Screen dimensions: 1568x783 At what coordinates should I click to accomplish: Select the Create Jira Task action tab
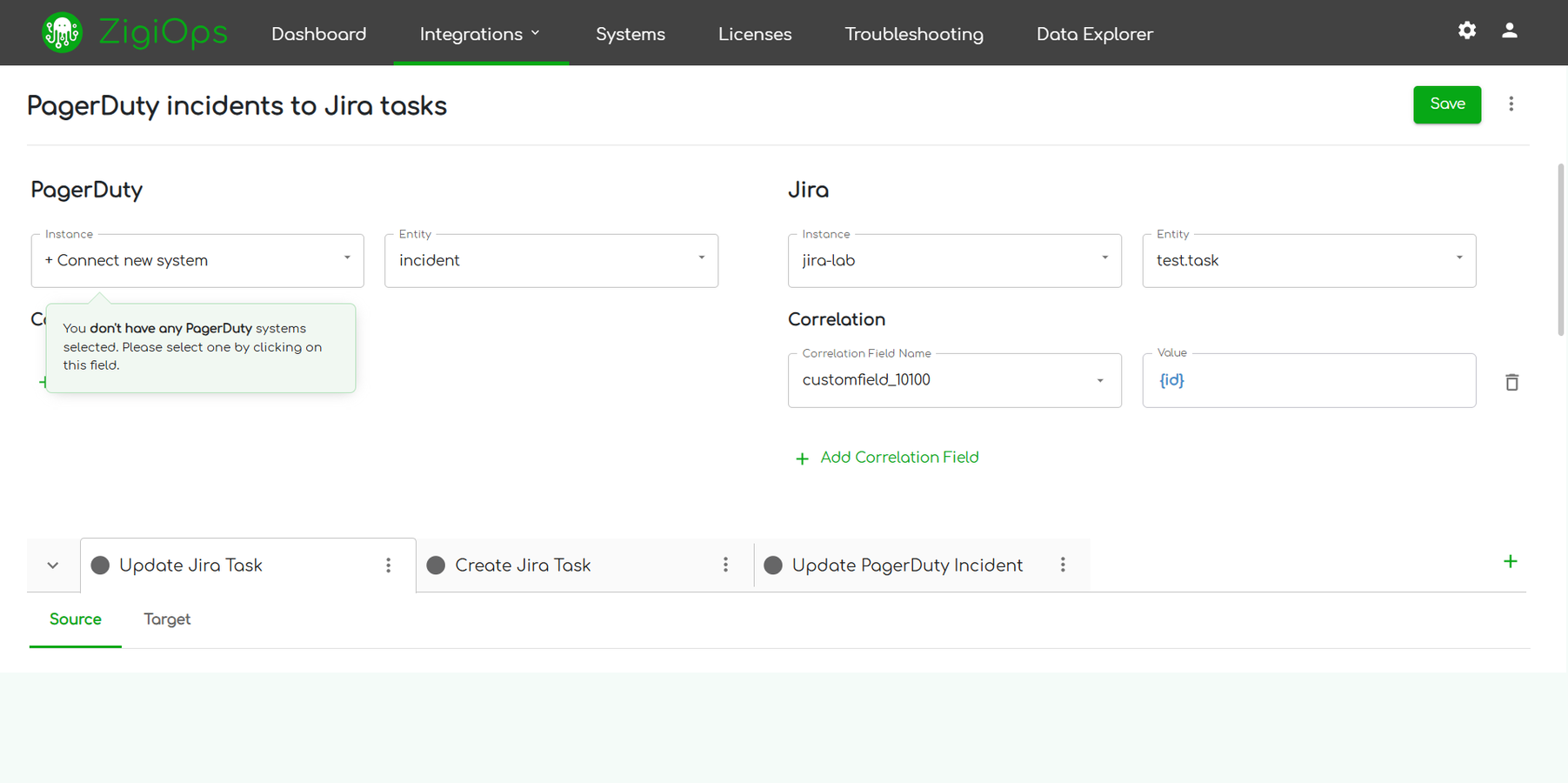click(584, 565)
